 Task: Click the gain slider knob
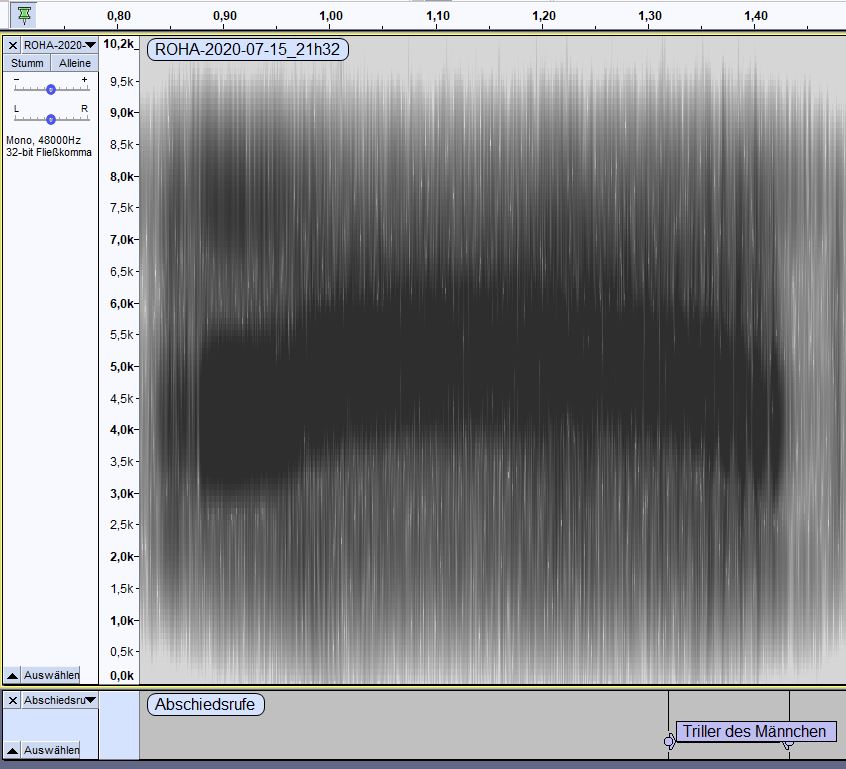point(50,90)
